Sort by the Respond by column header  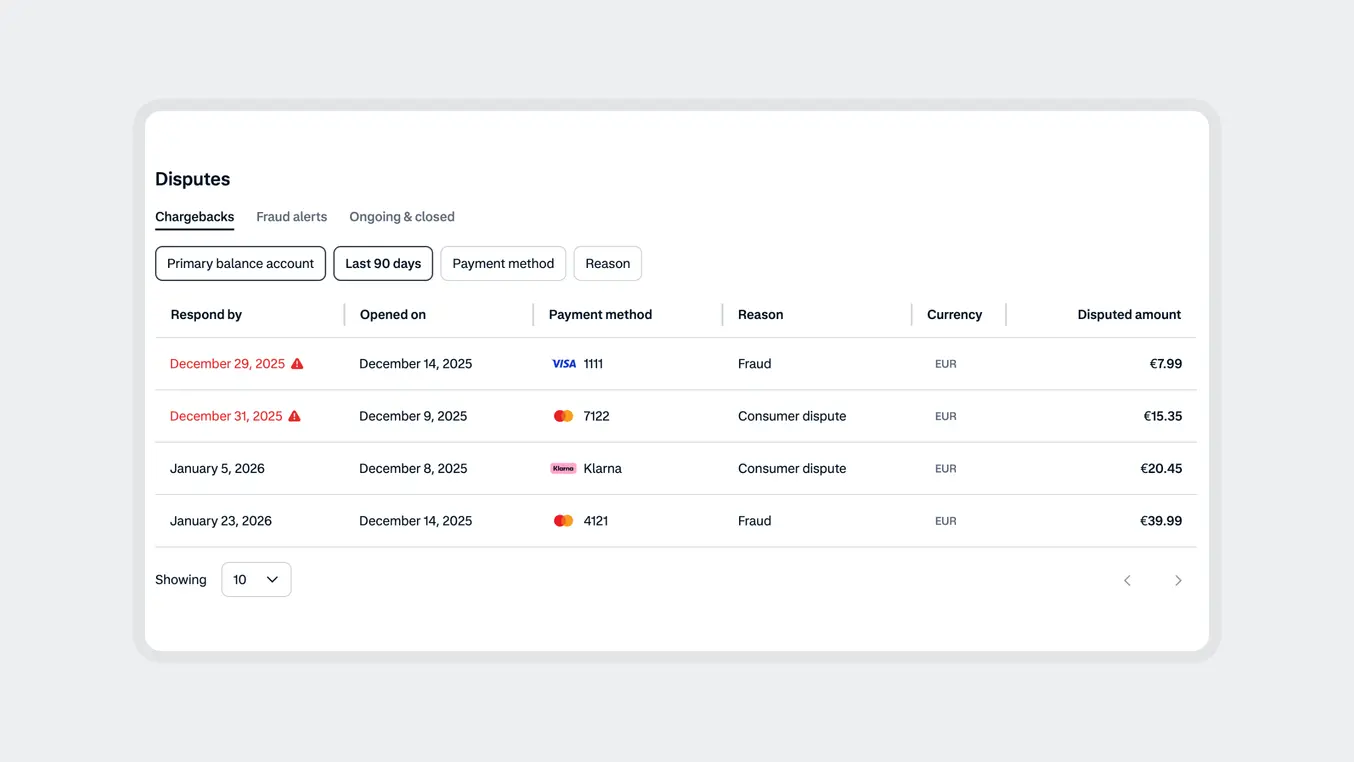pos(206,314)
